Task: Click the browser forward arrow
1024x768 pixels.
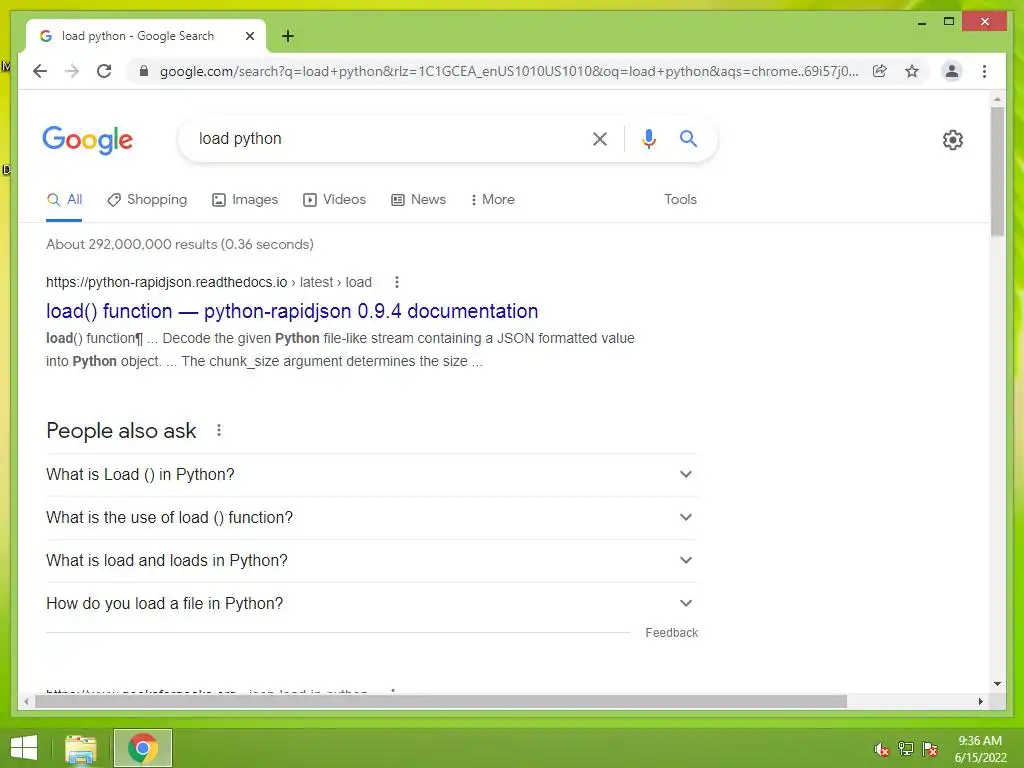Action: coord(72,71)
